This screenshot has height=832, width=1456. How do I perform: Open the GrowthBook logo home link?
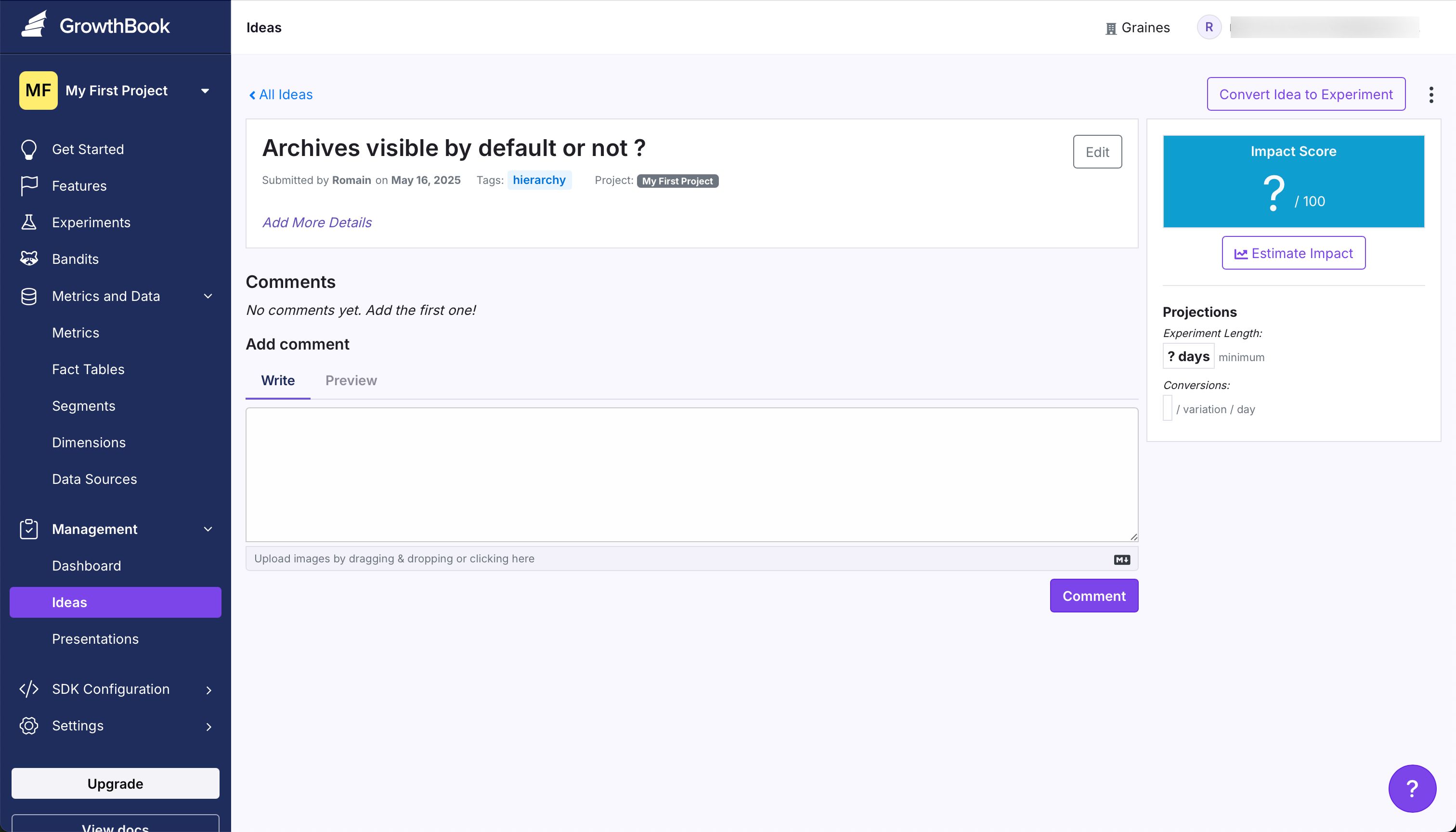click(95, 26)
